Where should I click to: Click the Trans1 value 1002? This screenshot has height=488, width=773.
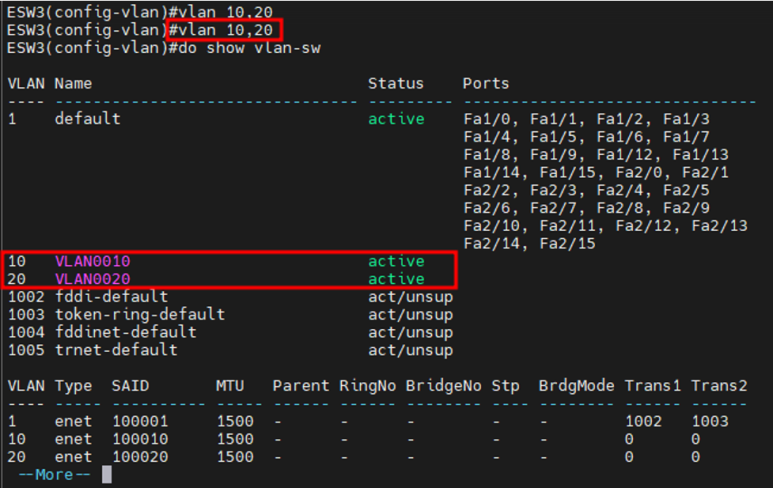(643, 421)
